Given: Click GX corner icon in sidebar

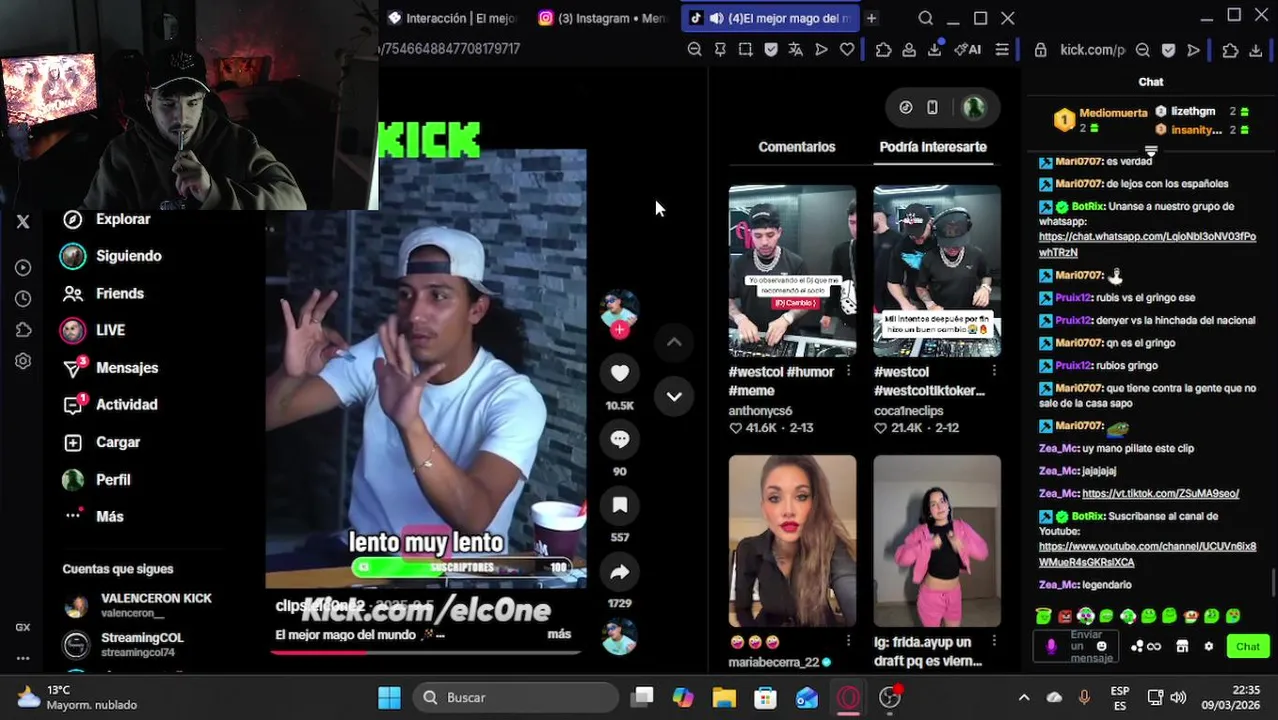Looking at the screenshot, I should [23, 627].
